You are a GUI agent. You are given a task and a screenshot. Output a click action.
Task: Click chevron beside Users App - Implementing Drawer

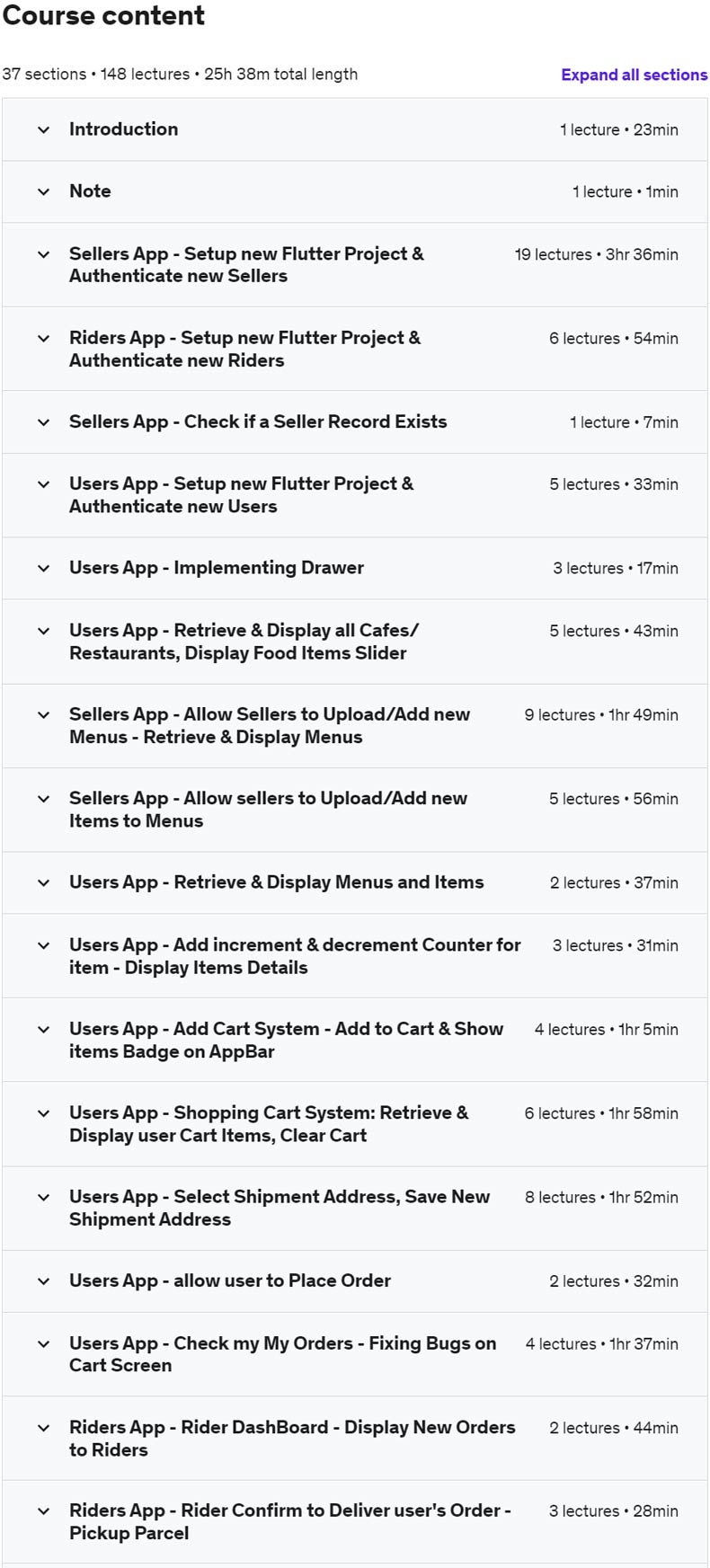(44, 568)
